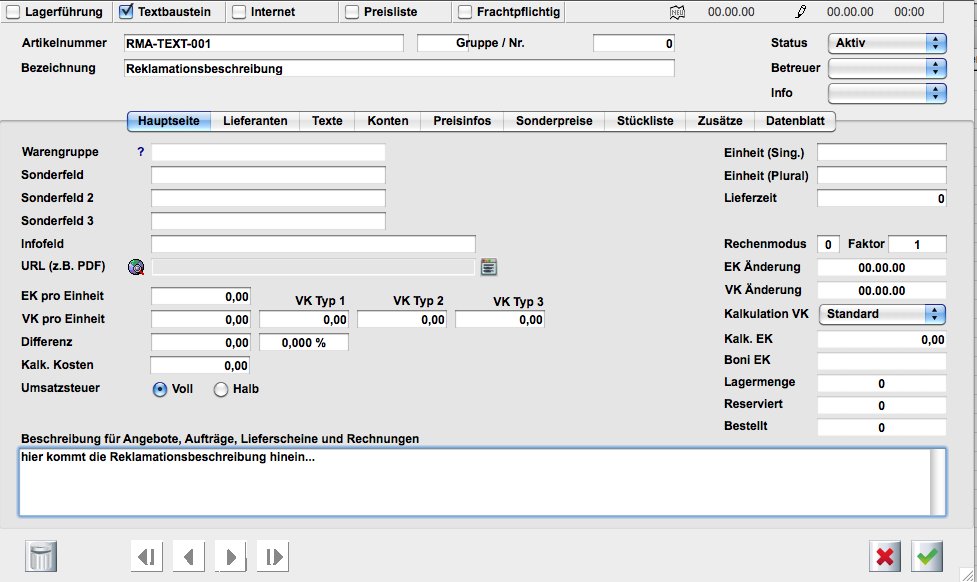Click the Bezeichnung input field

click(399, 69)
